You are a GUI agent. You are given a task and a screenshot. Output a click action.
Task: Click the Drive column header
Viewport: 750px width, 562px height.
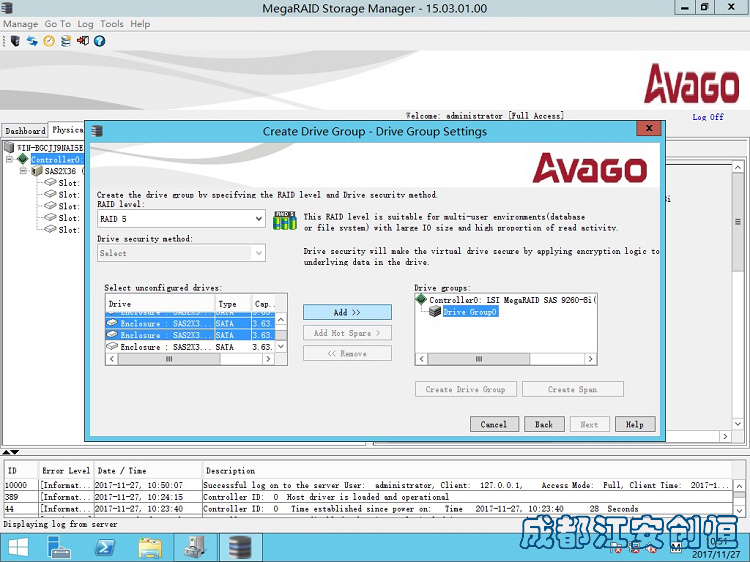160,304
